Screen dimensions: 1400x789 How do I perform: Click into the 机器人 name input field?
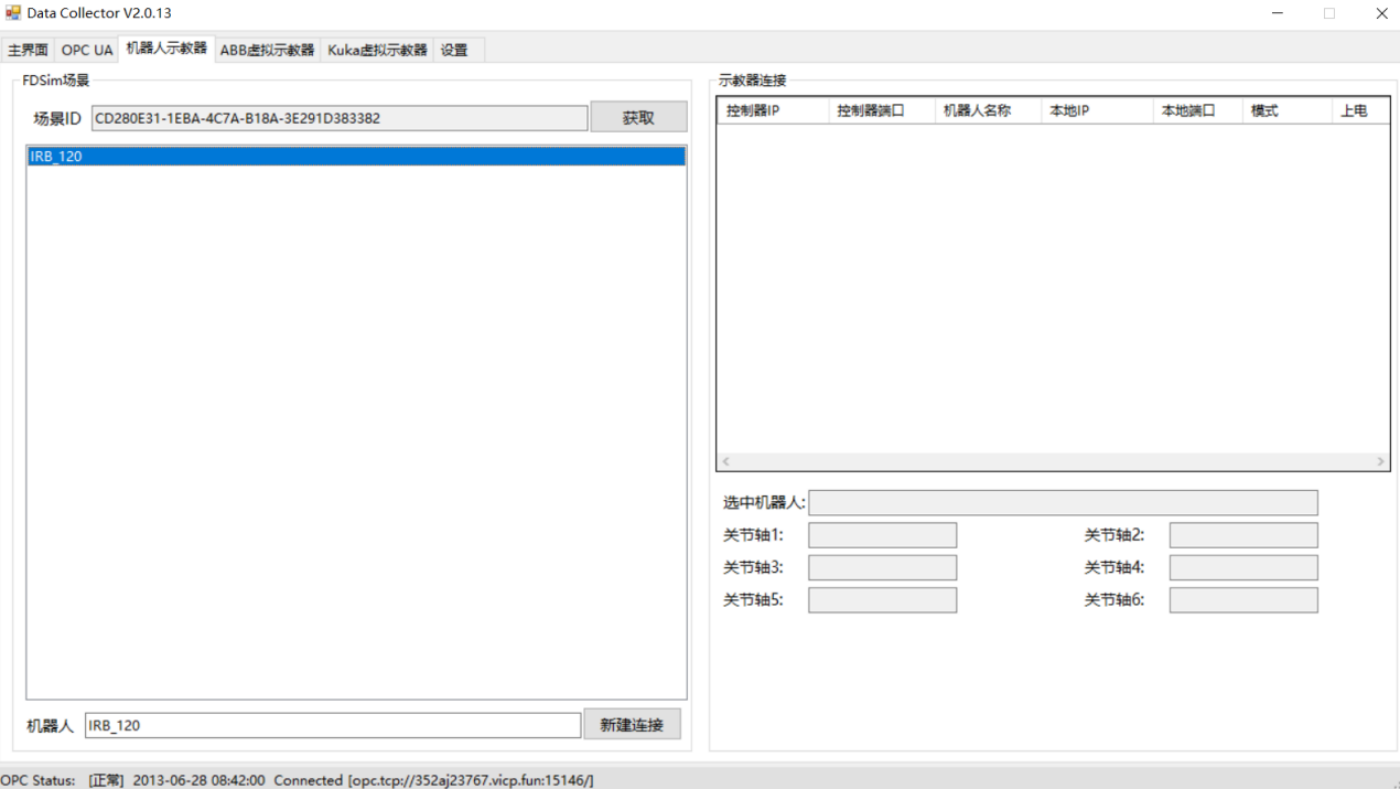point(332,725)
